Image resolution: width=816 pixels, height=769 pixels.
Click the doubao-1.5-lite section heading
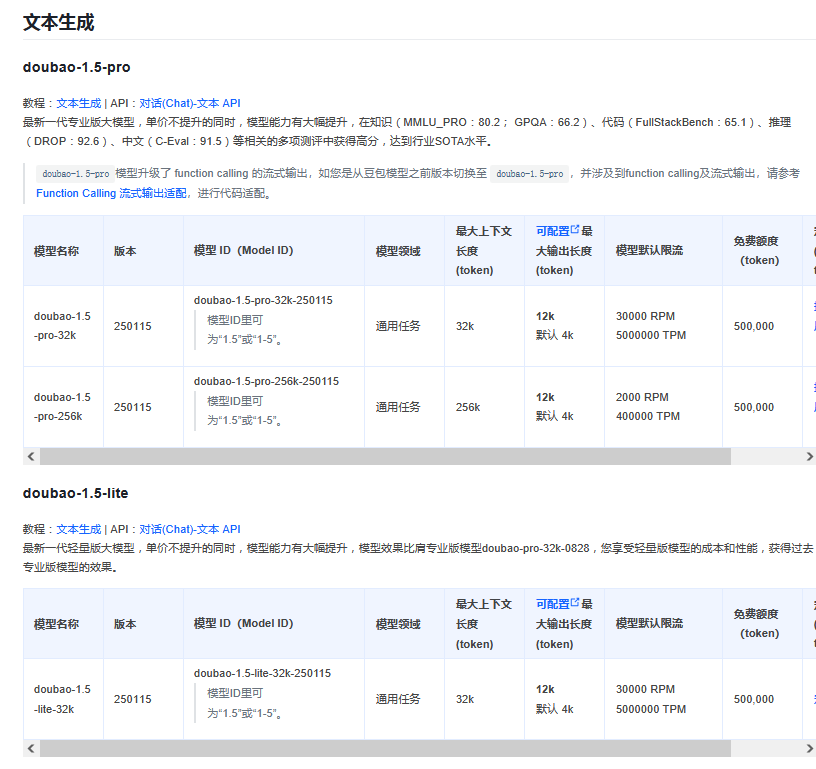pyautogui.click(x=75, y=493)
